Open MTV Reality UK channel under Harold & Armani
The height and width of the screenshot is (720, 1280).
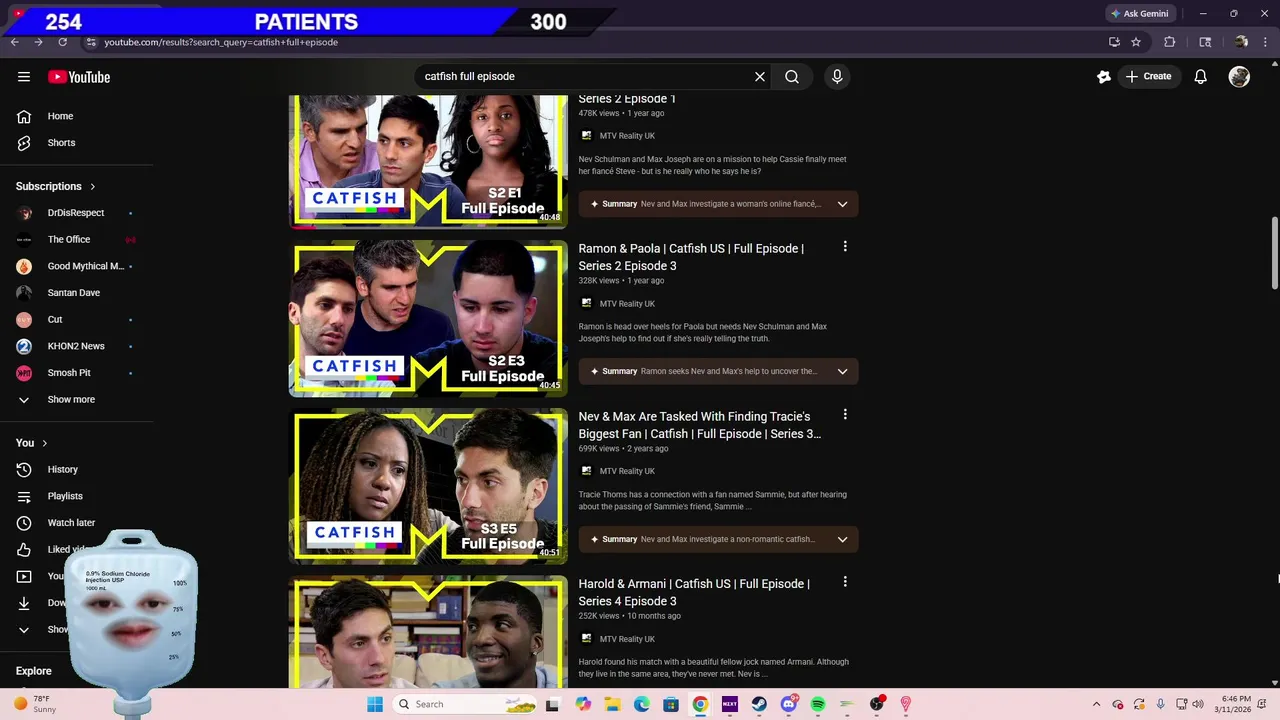point(627,639)
